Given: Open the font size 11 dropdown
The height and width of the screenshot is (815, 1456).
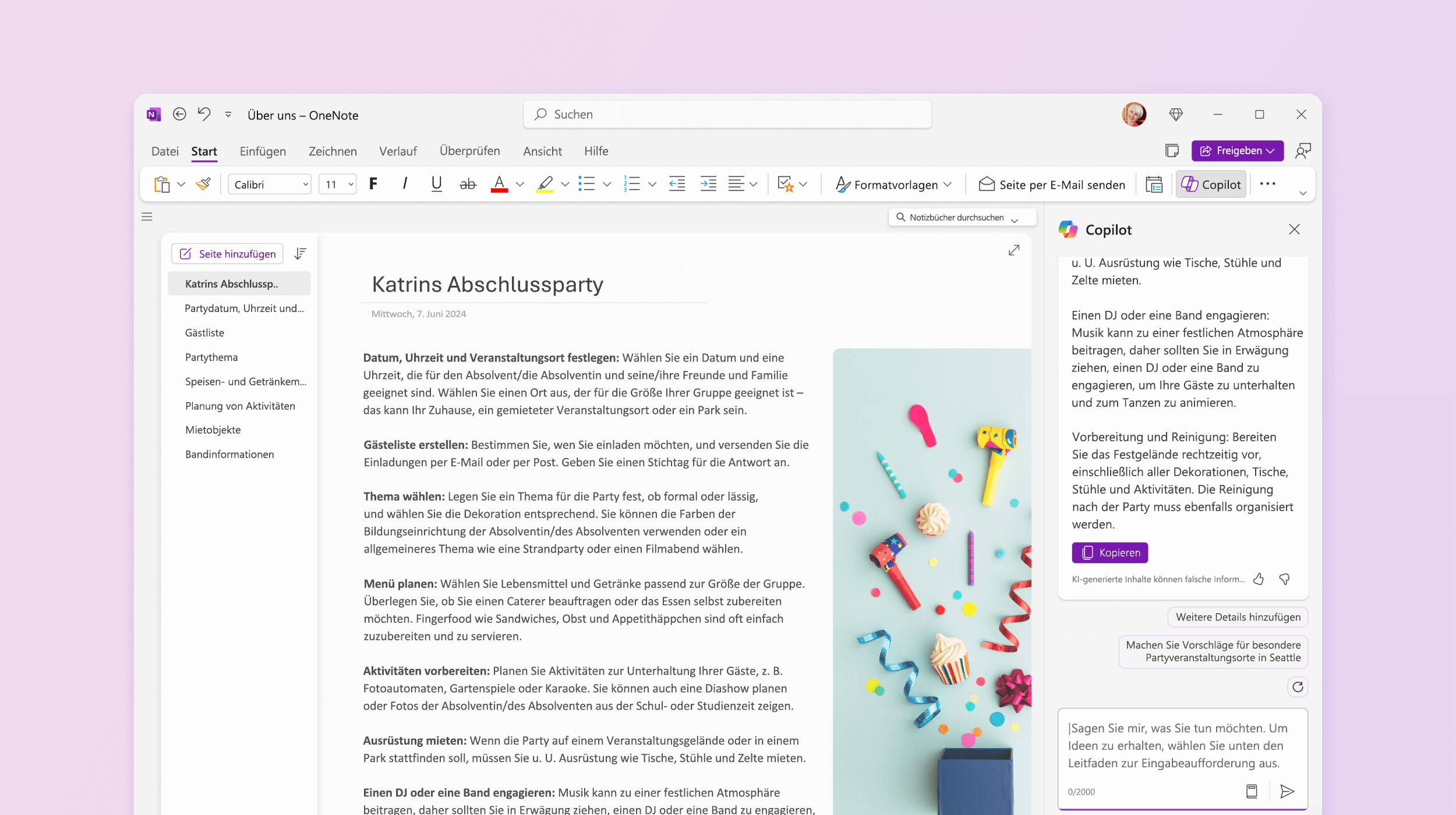Looking at the screenshot, I should [x=338, y=185].
